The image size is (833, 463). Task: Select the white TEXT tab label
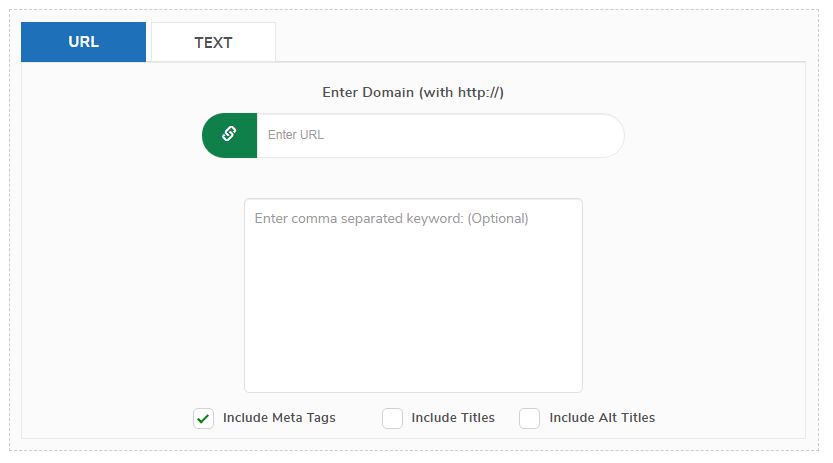click(213, 42)
